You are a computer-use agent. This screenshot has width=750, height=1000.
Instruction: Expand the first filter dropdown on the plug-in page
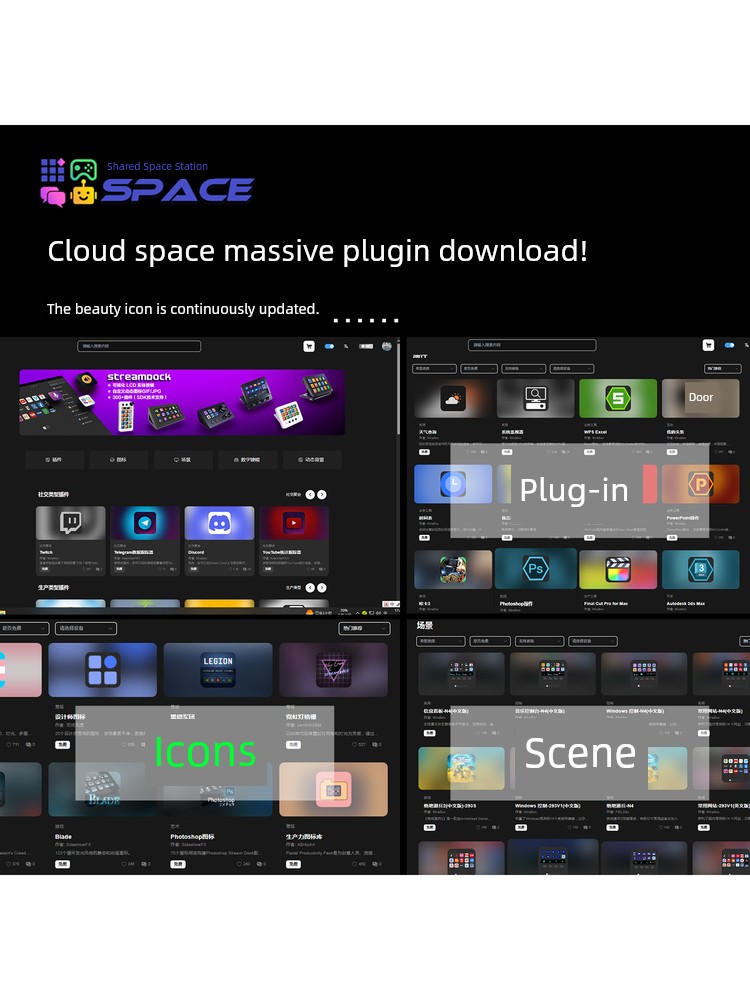[x=435, y=369]
